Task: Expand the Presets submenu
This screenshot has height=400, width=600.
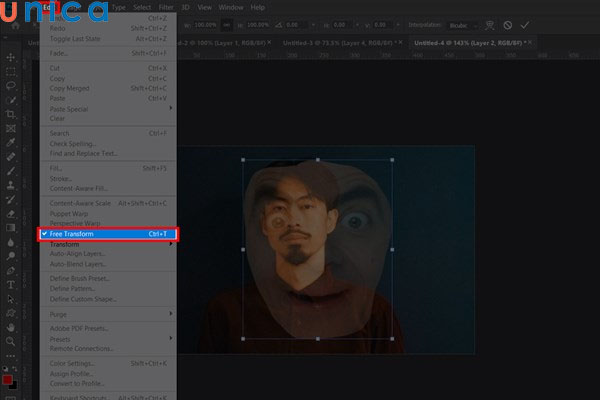Action: (108, 339)
